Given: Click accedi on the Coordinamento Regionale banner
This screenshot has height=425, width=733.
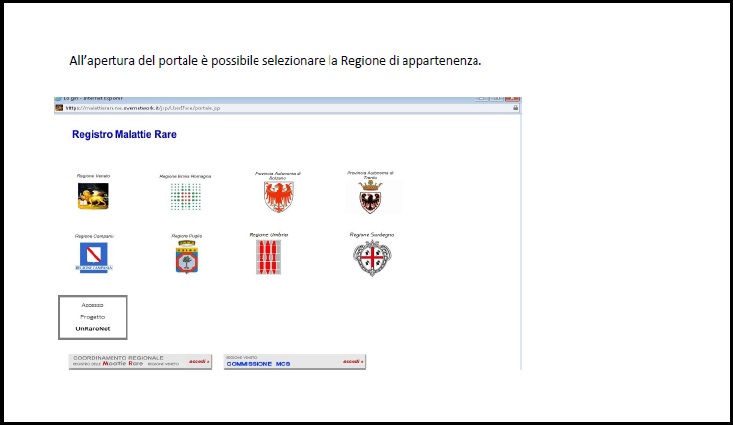Looking at the screenshot, I should coord(199,361).
